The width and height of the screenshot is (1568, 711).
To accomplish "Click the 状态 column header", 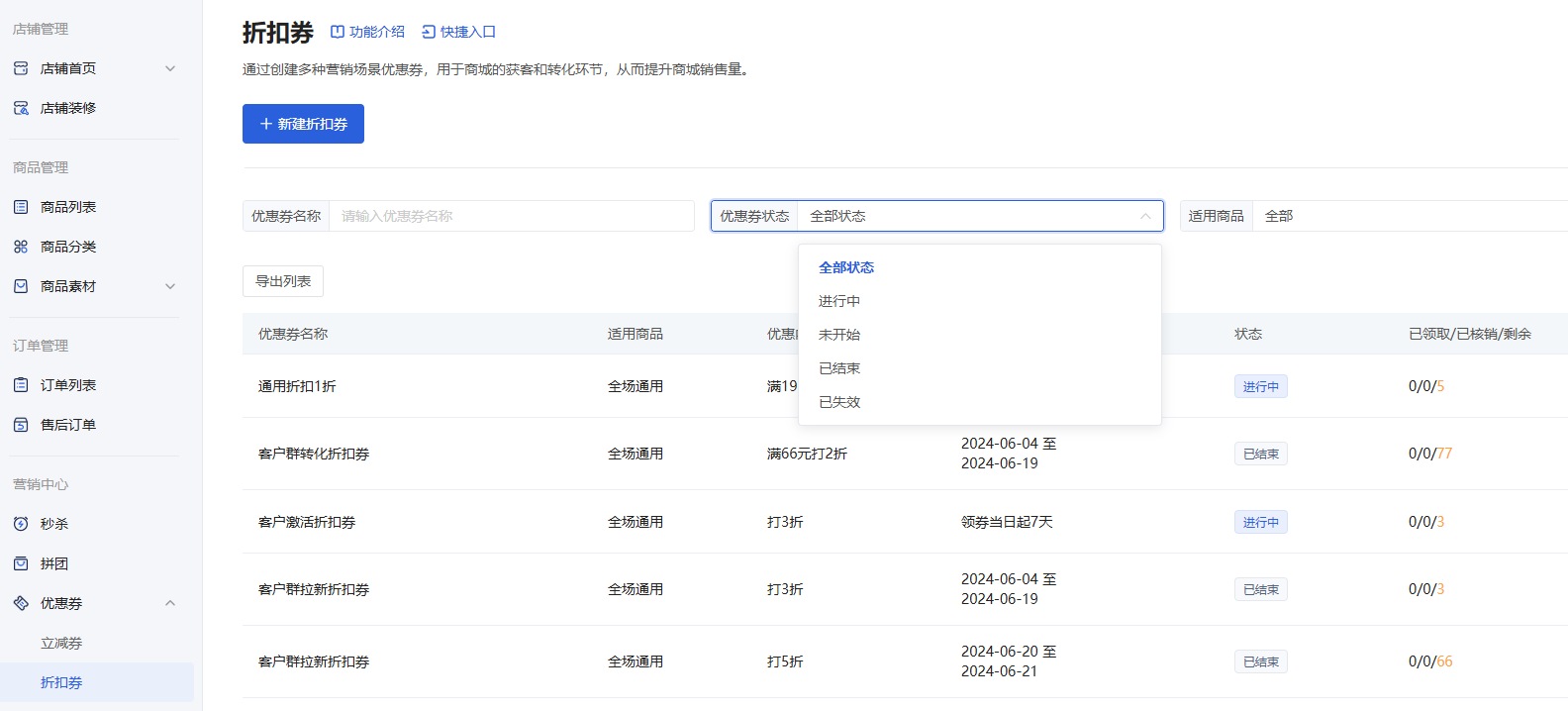I will [1248, 334].
